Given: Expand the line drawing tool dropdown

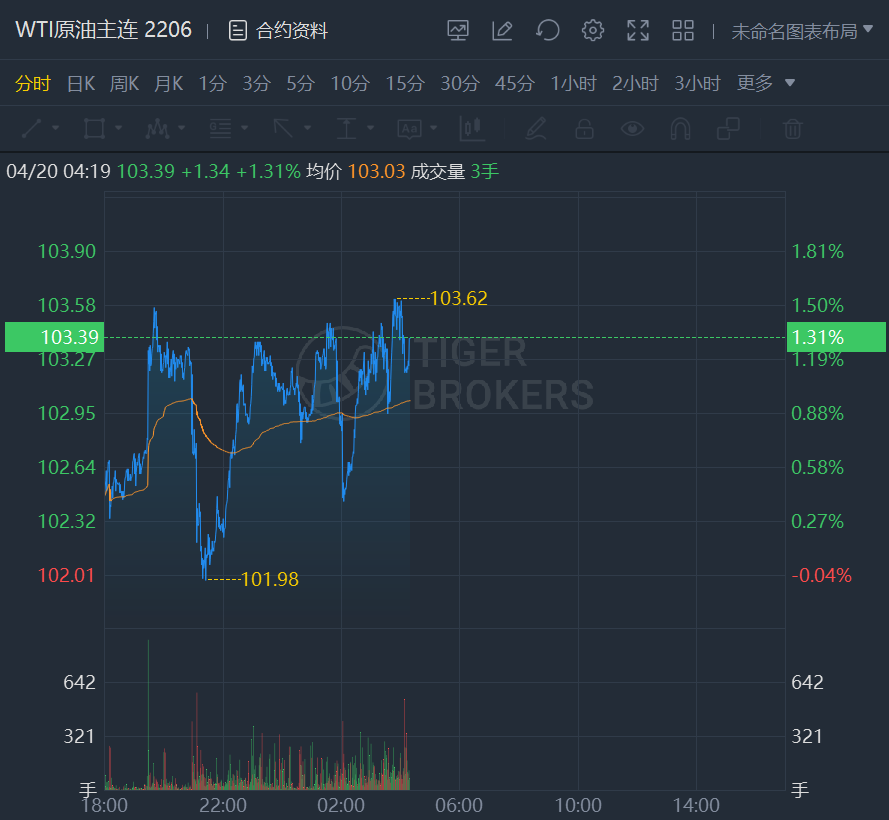Looking at the screenshot, I should click(x=55, y=128).
